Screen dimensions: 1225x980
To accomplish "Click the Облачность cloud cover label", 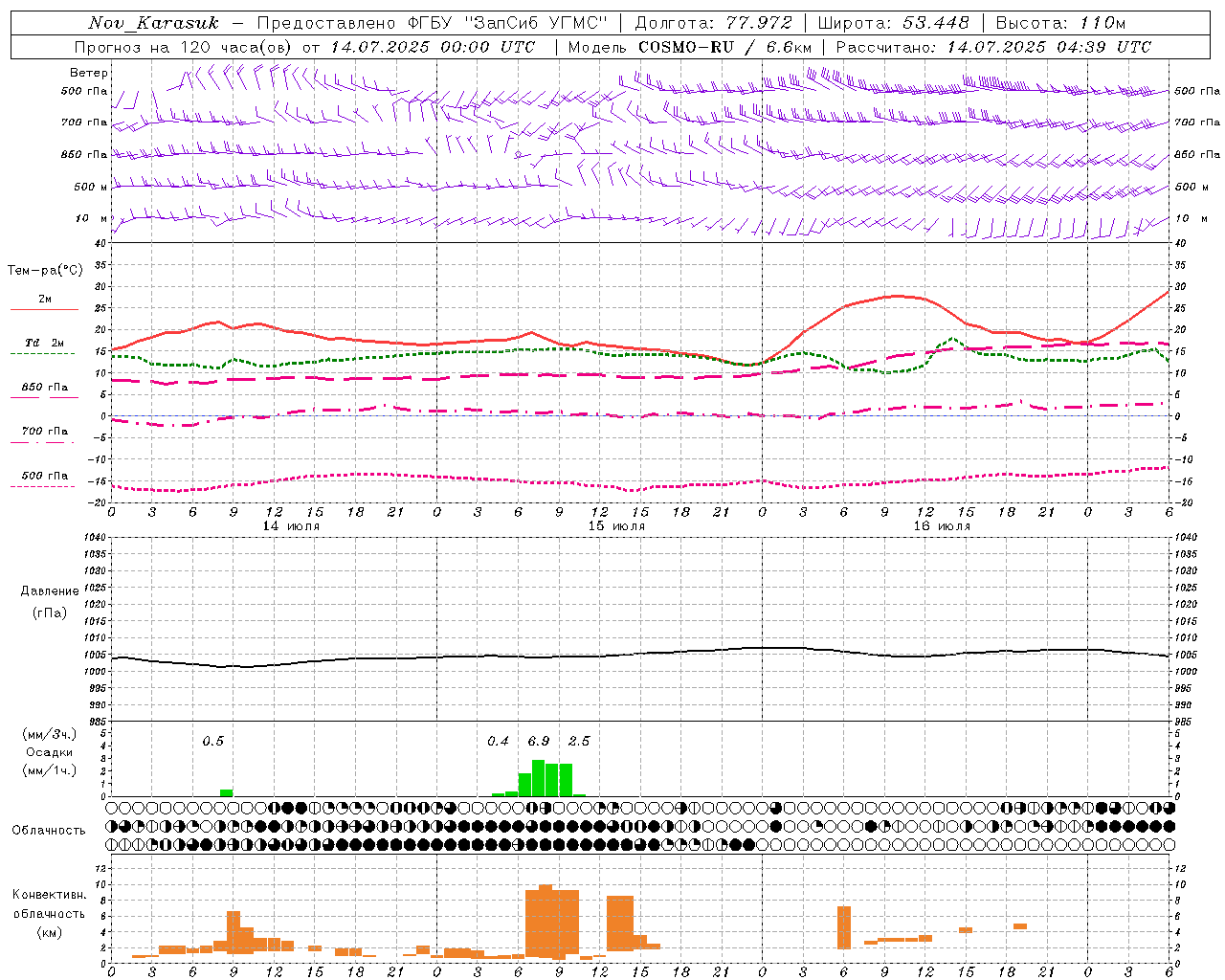I will click(49, 831).
